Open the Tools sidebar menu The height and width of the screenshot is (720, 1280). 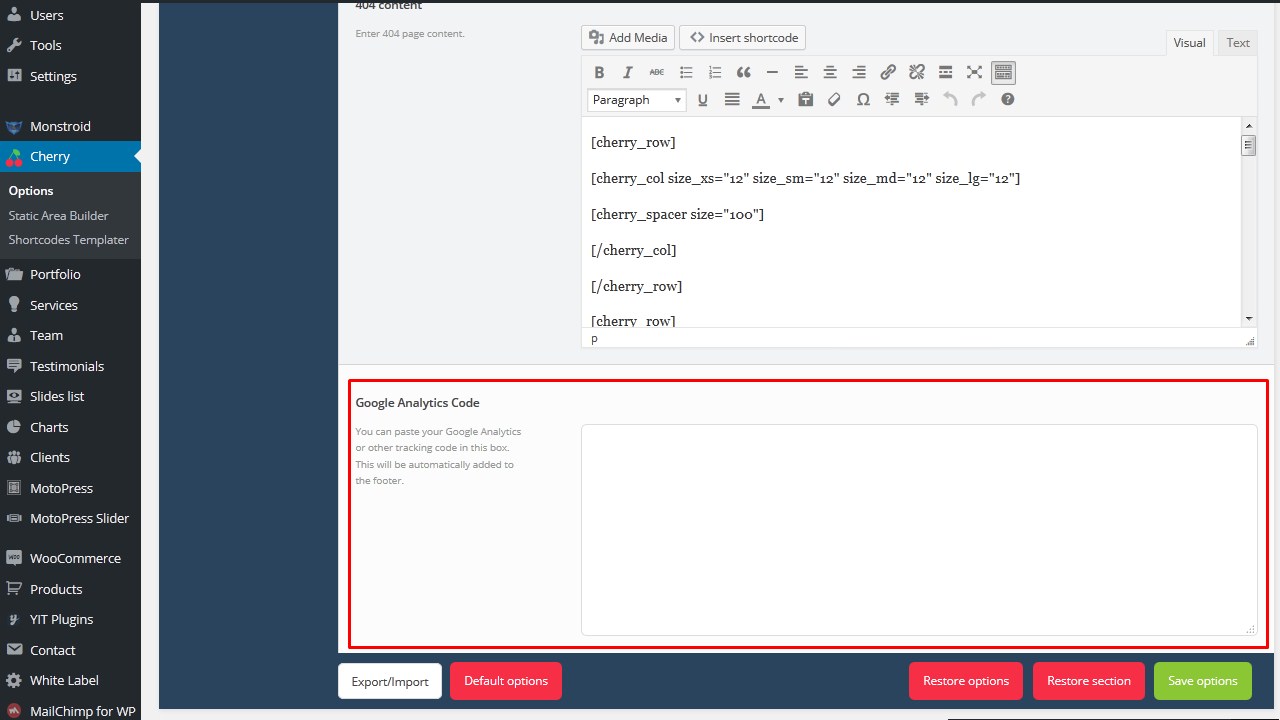click(x=70, y=45)
